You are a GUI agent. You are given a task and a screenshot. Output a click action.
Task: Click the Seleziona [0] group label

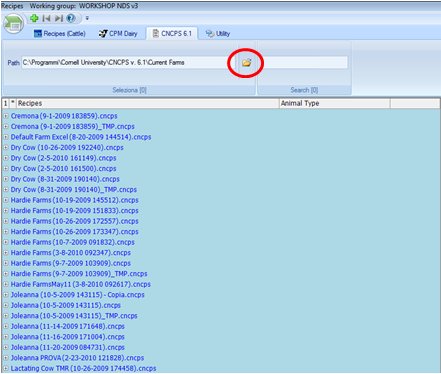[129, 90]
